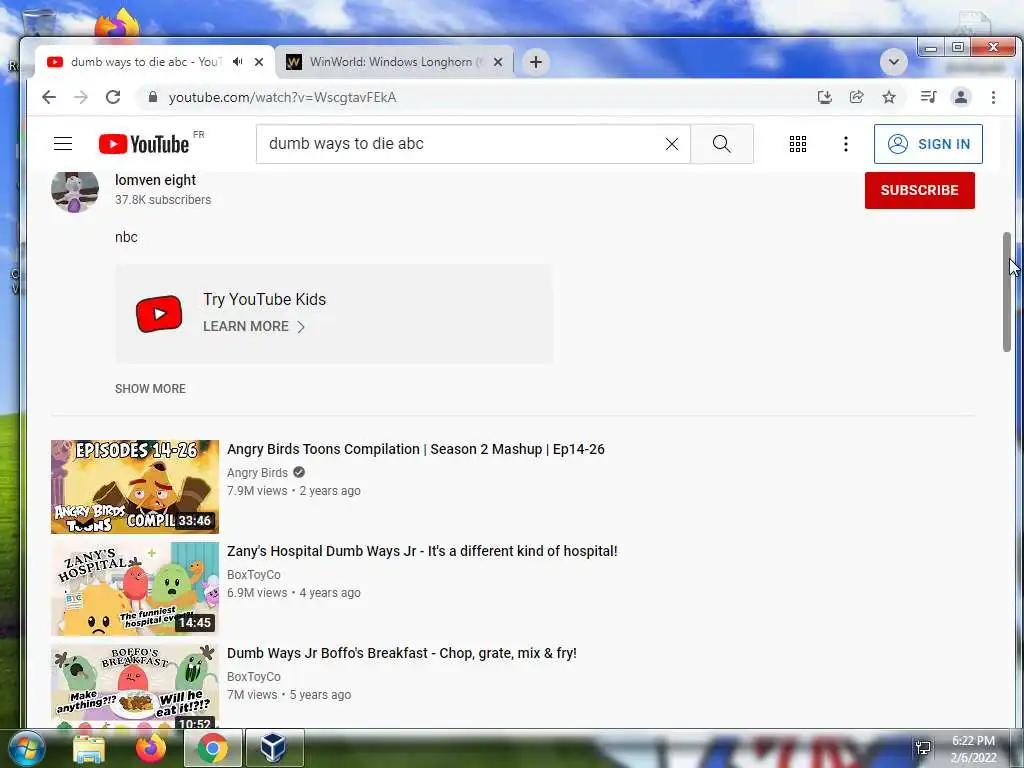
Task: Close the WinWorld Windows Longhorn tab
Action: pyautogui.click(x=498, y=62)
